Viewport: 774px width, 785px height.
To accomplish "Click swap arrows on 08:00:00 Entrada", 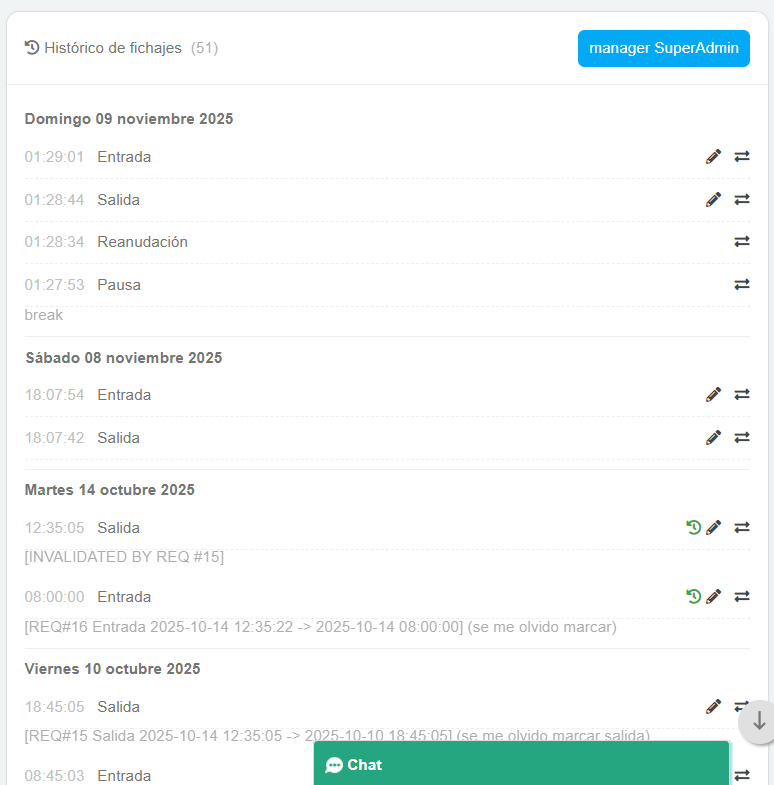I will point(742,597).
